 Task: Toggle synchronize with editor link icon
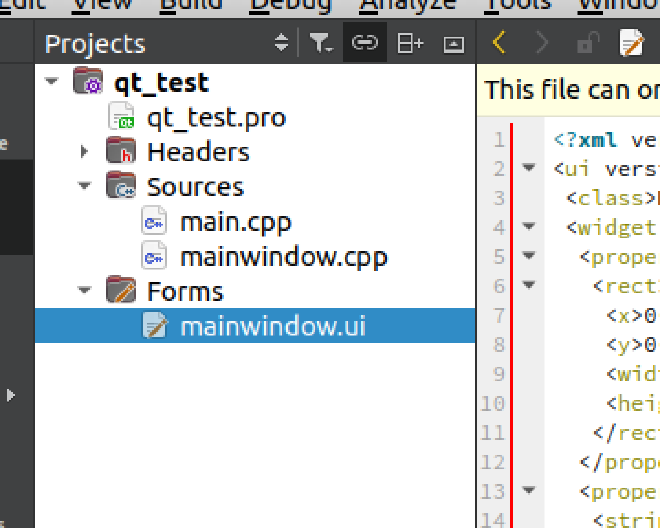point(365,43)
